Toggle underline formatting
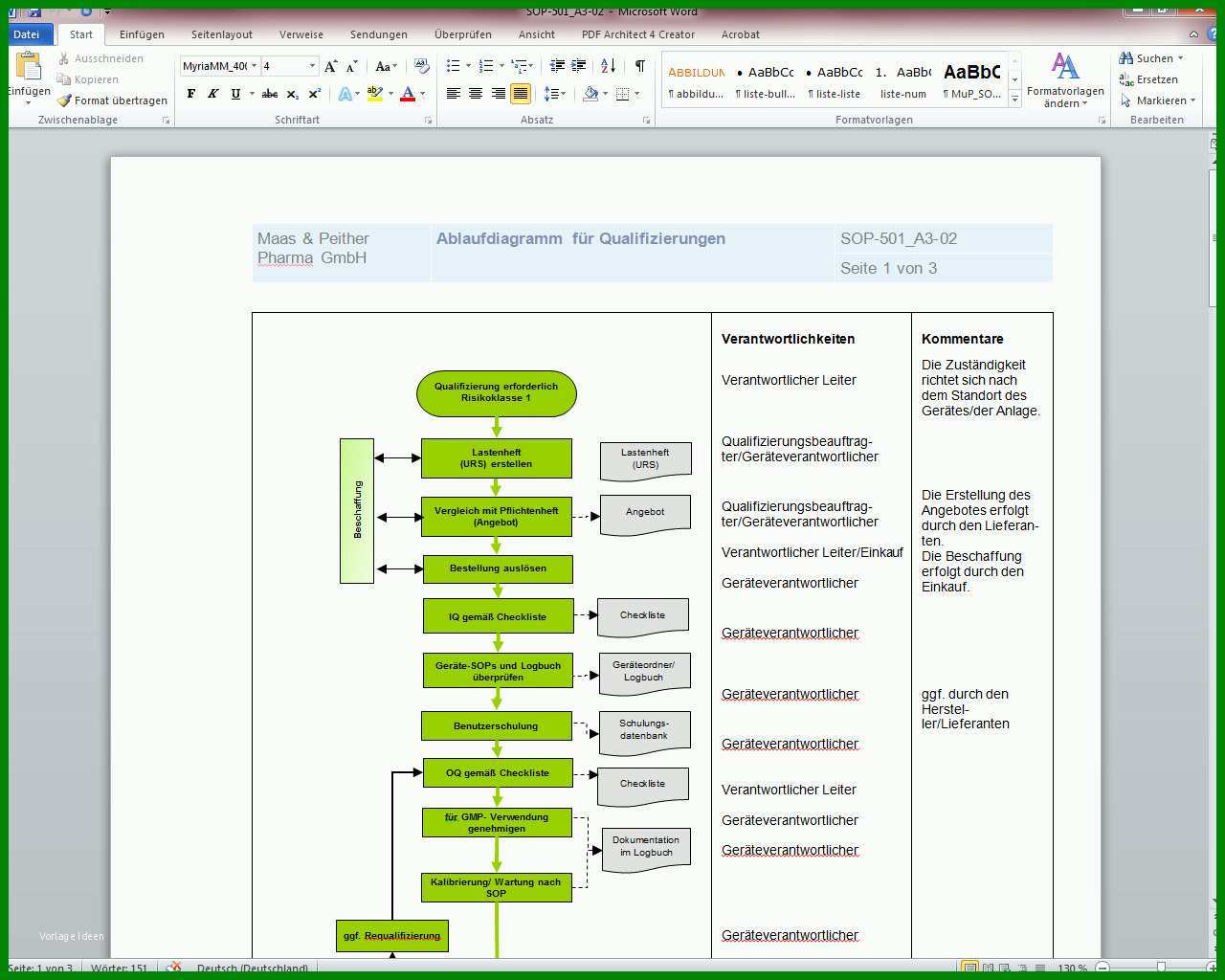This screenshot has height=980, width=1225. tap(235, 94)
